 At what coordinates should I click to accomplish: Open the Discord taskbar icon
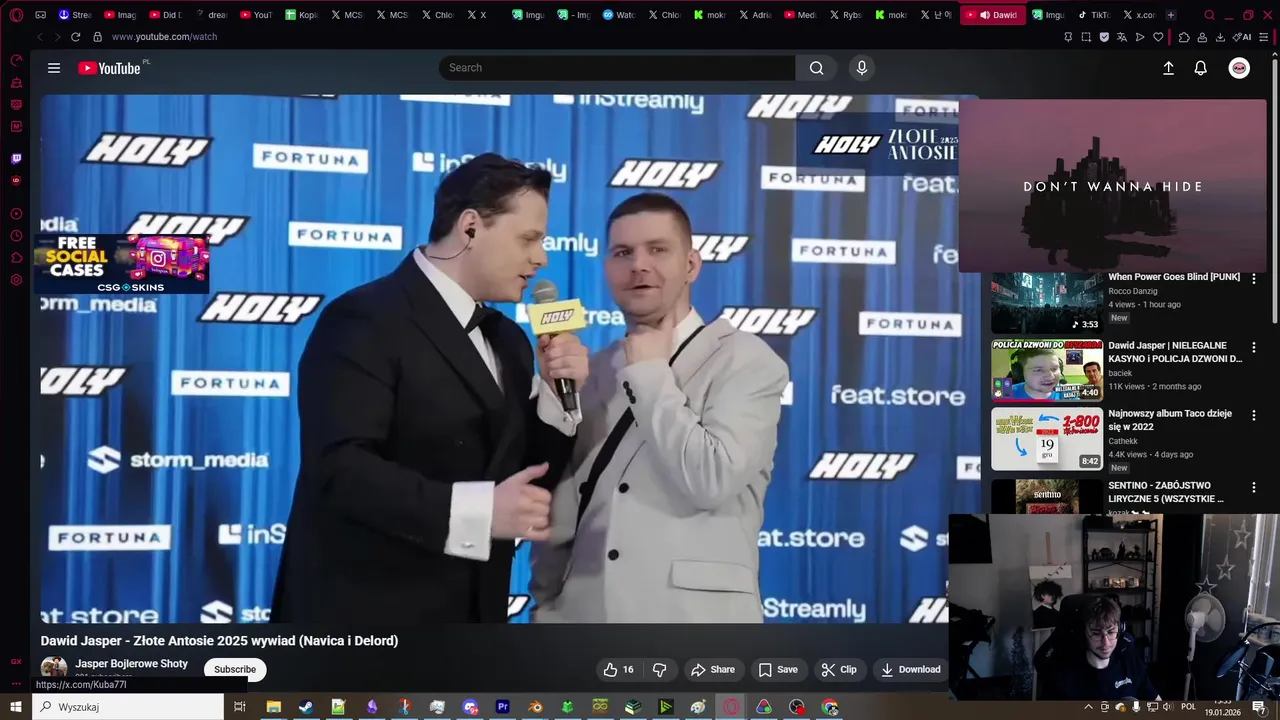(x=470, y=707)
